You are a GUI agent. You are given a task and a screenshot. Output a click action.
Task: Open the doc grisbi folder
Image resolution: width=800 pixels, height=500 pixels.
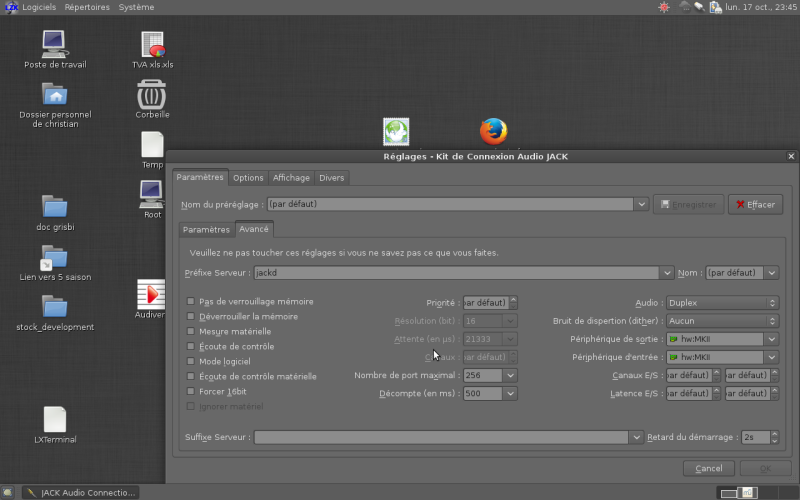(x=55, y=206)
